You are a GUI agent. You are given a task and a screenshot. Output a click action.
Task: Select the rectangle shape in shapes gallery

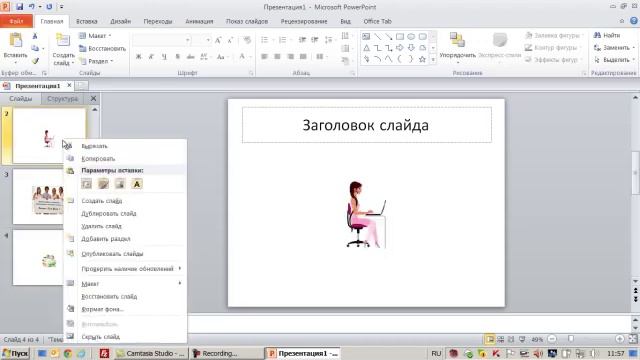[x=400, y=37]
